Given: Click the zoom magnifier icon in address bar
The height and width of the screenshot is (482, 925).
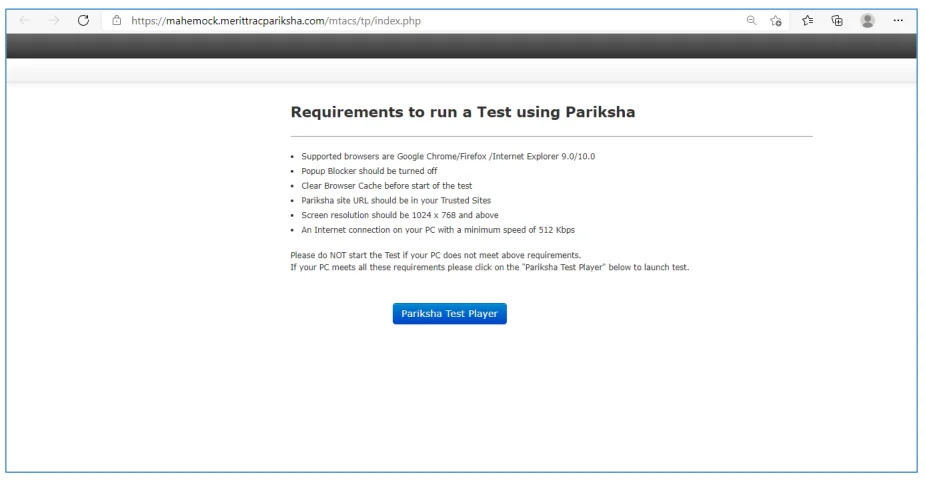Looking at the screenshot, I should click(x=751, y=21).
